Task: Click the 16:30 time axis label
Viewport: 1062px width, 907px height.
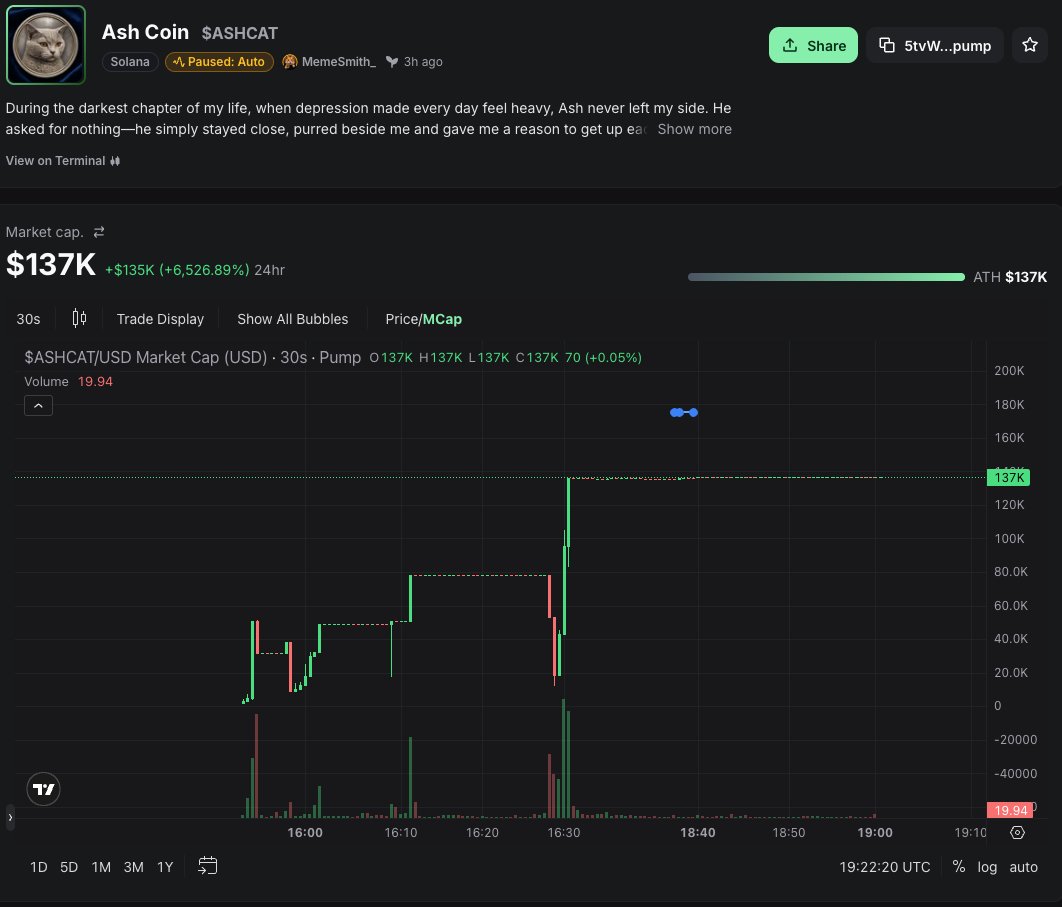Action: [564, 832]
